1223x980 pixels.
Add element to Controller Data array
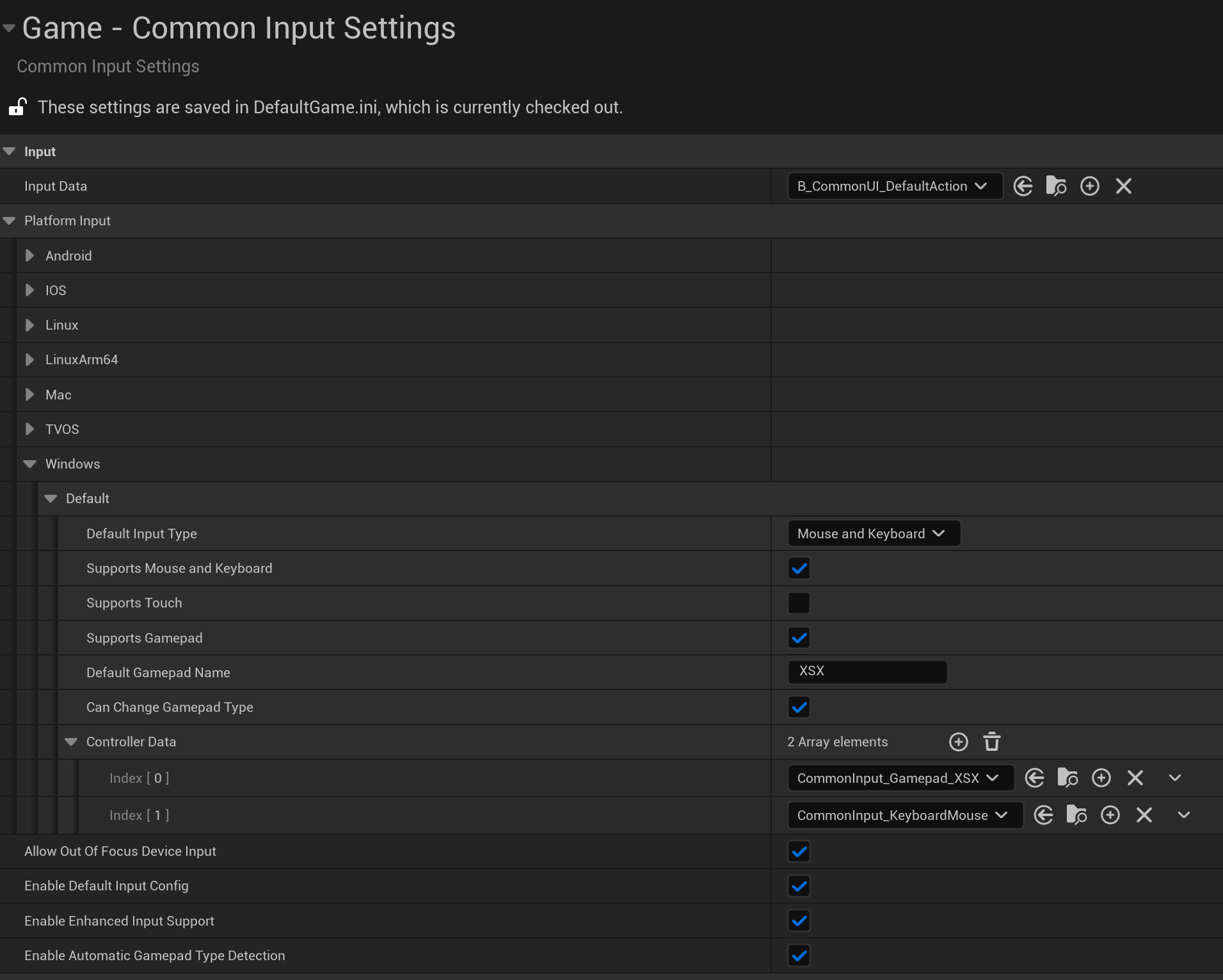pyautogui.click(x=958, y=742)
